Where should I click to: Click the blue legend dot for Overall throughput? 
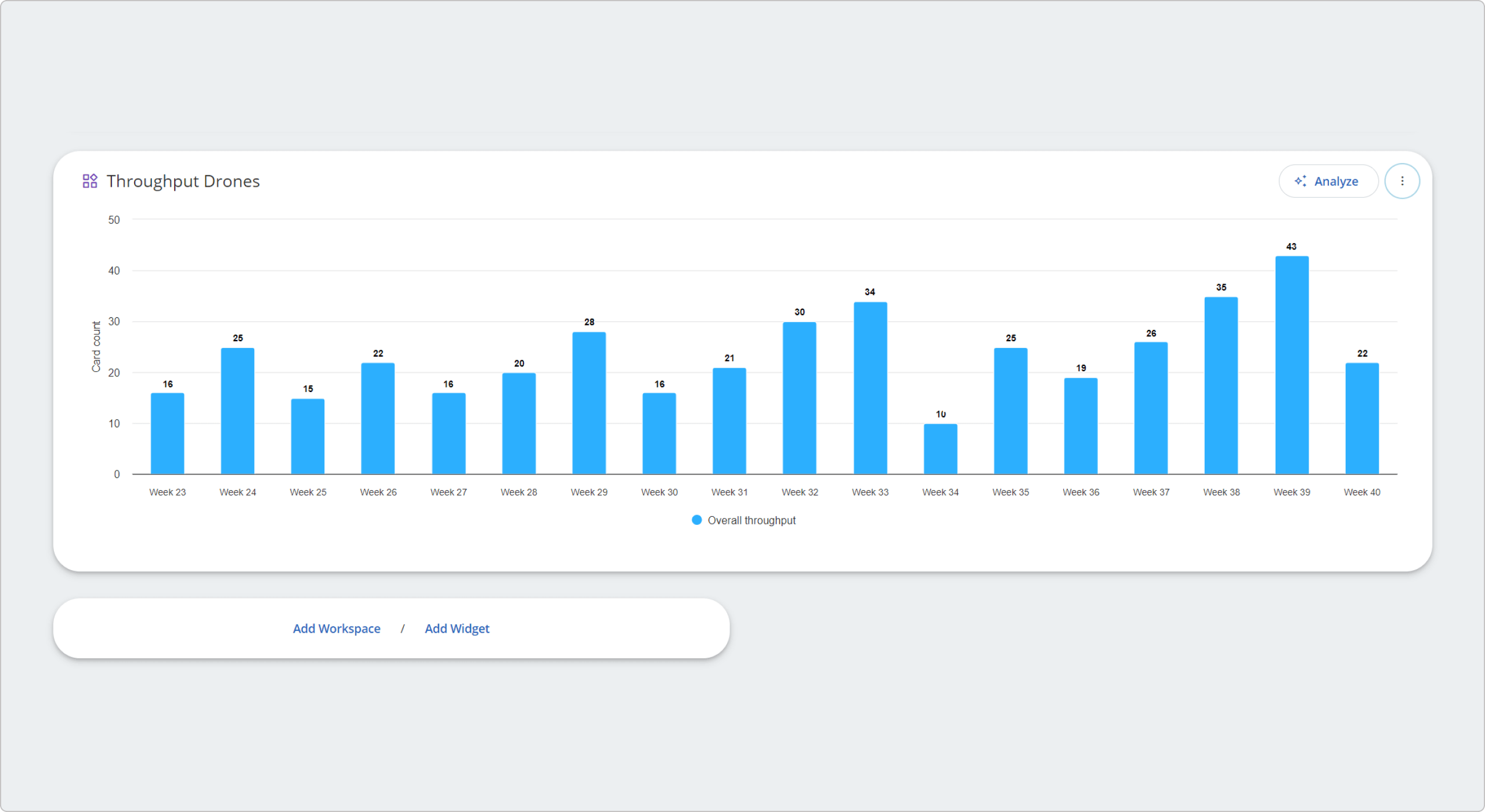tap(696, 520)
